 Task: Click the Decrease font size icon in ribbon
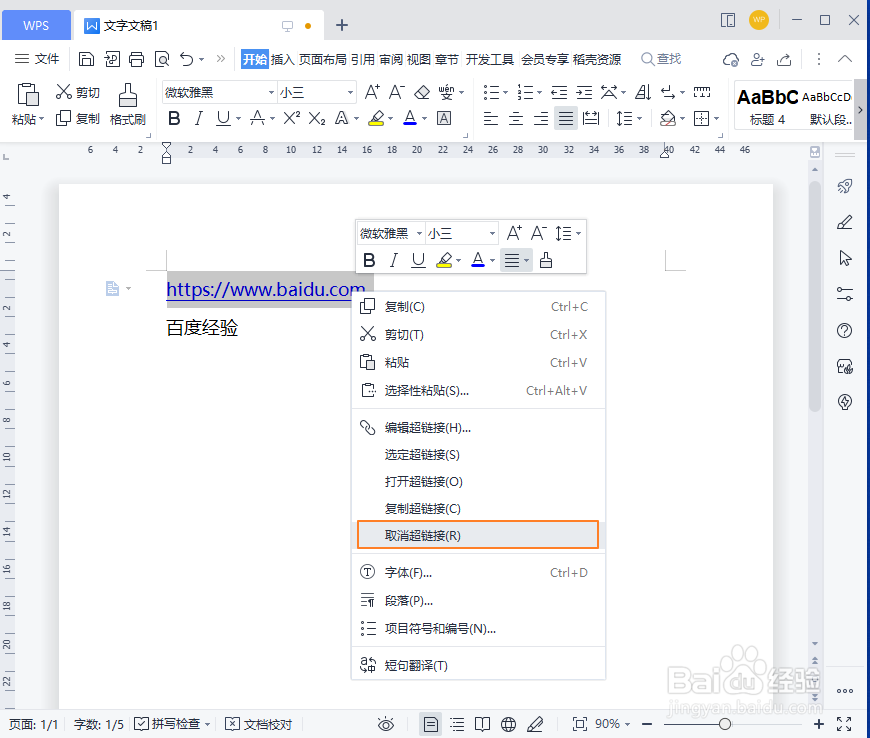(x=397, y=92)
